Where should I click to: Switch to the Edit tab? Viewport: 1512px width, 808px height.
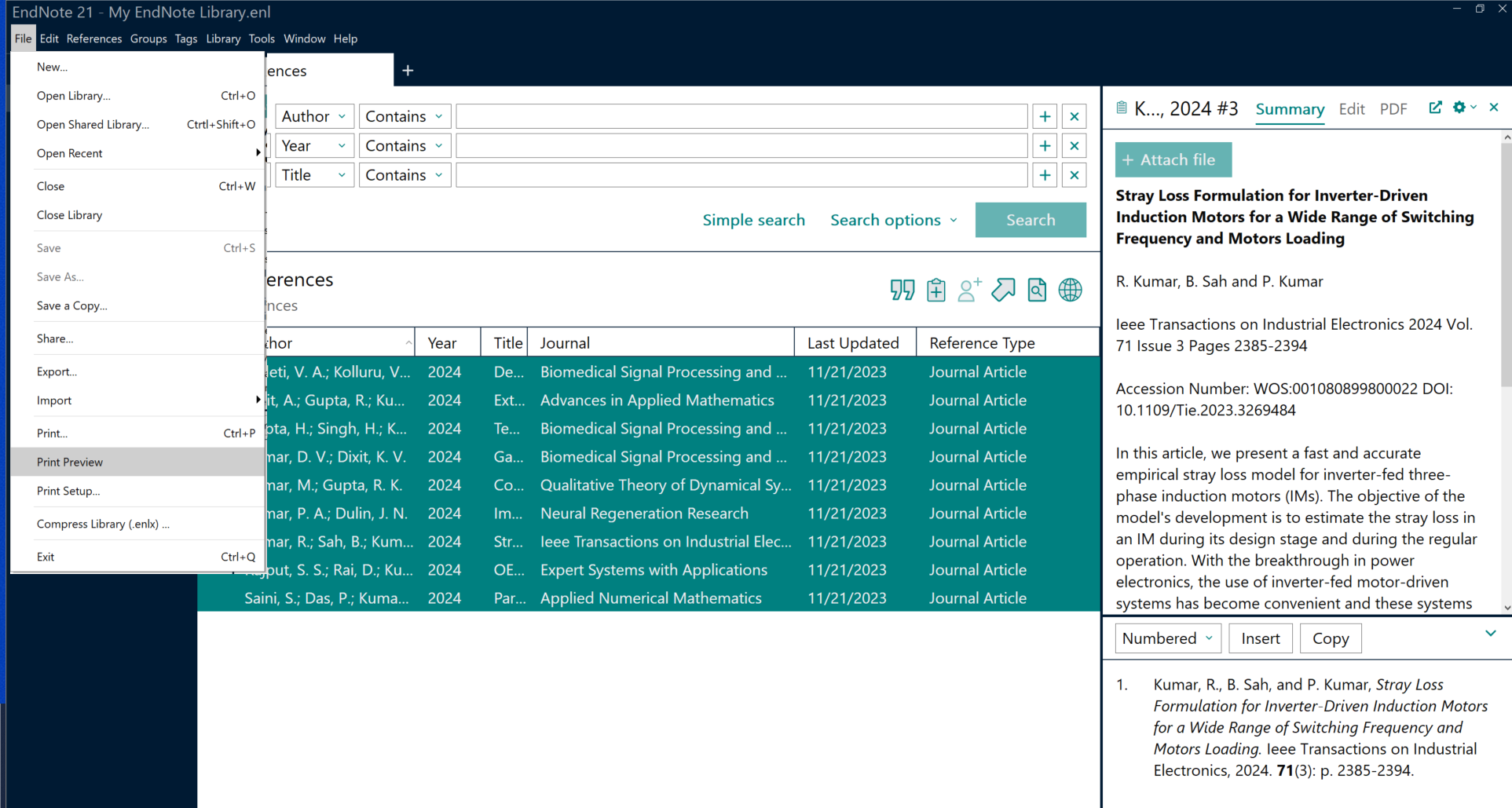1351,109
